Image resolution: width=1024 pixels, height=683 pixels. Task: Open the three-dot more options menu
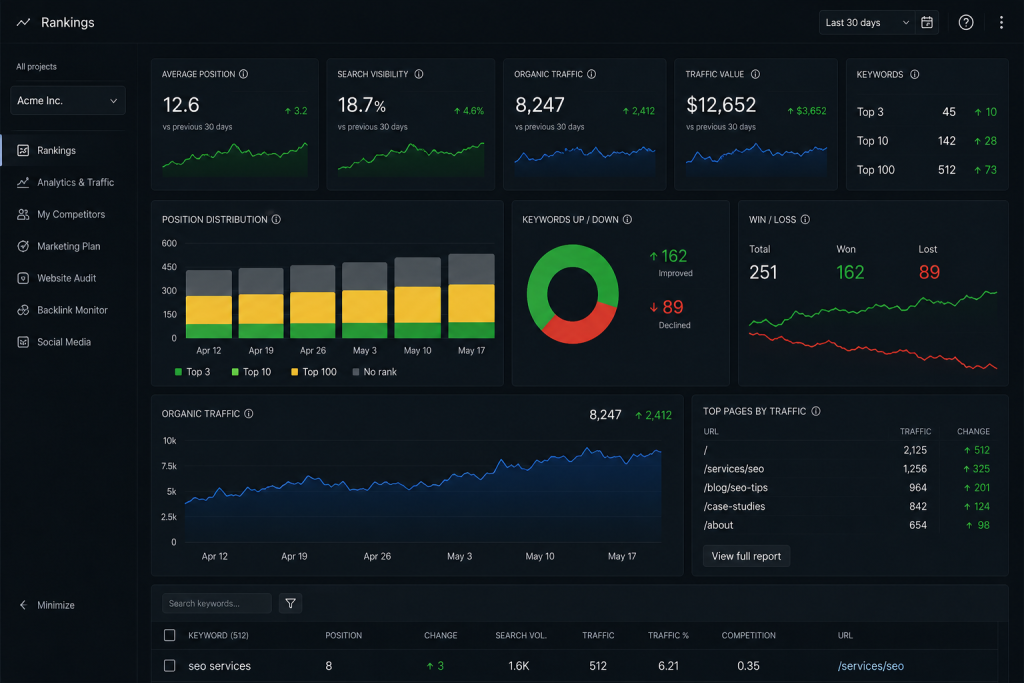pos(1001,22)
